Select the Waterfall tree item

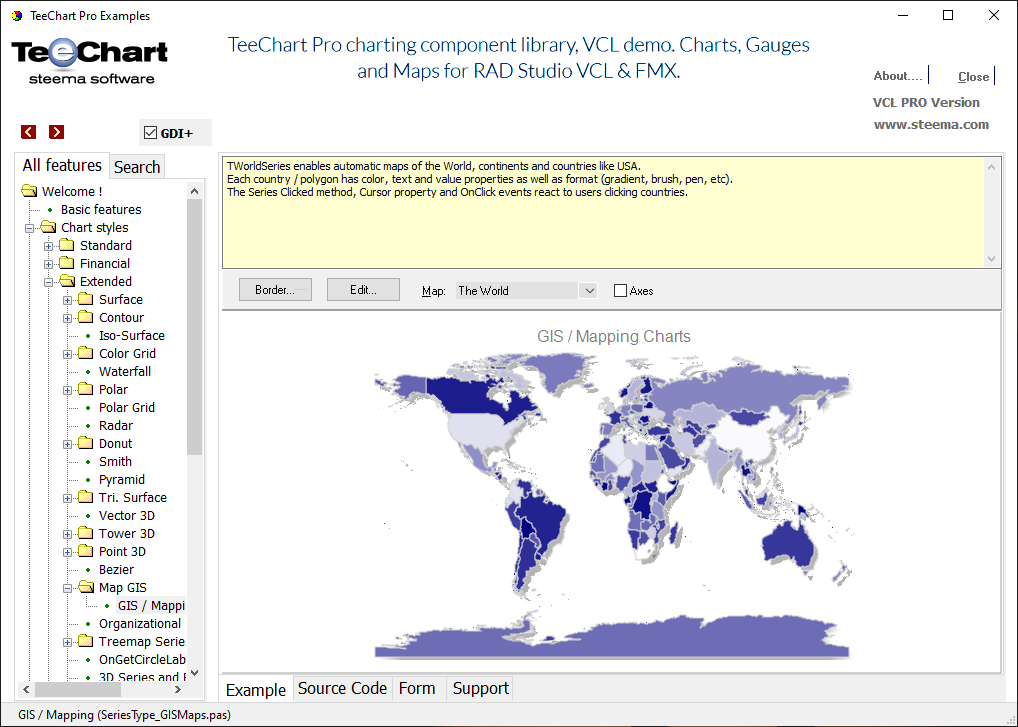coord(125,371)
